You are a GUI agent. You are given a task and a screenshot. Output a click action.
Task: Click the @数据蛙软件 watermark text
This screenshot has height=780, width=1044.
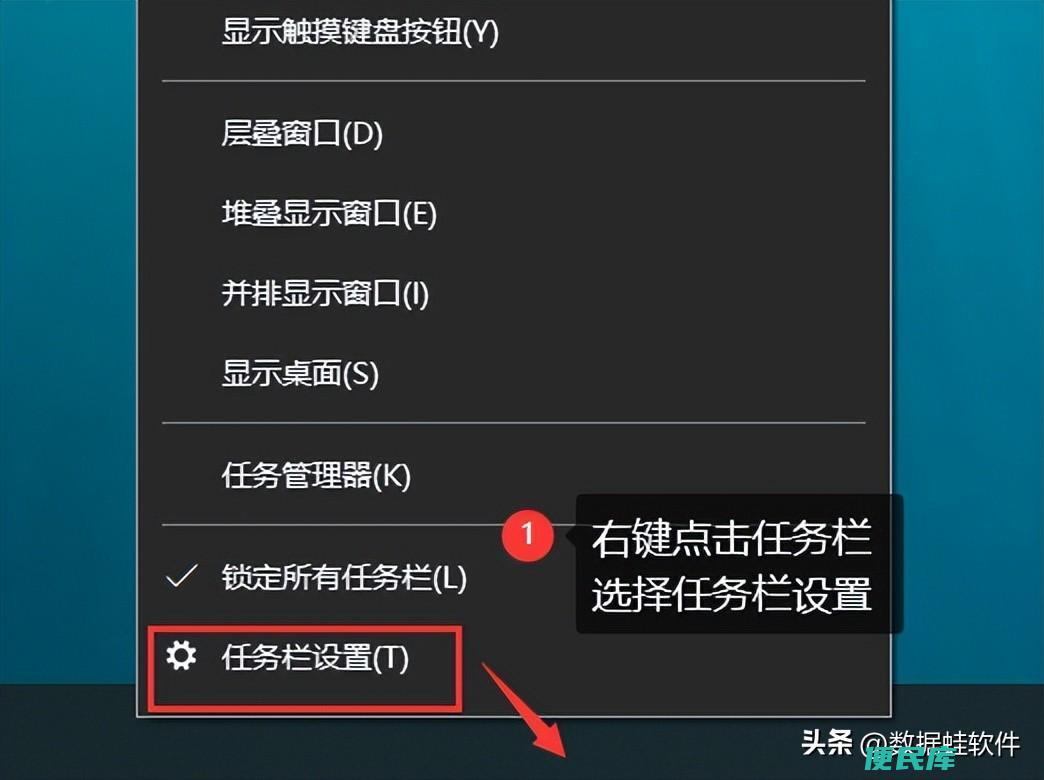[939, 743]
